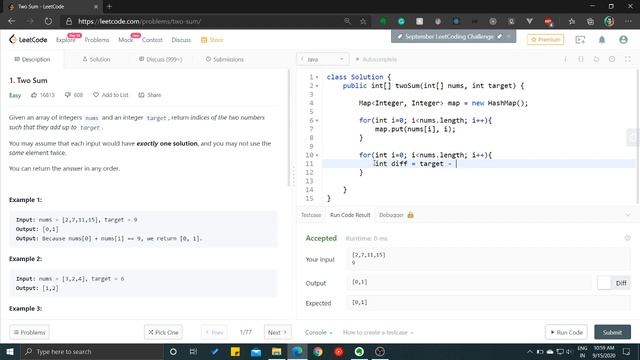Open the Store navigation link

pyautogui.click(x=212, y=40)
